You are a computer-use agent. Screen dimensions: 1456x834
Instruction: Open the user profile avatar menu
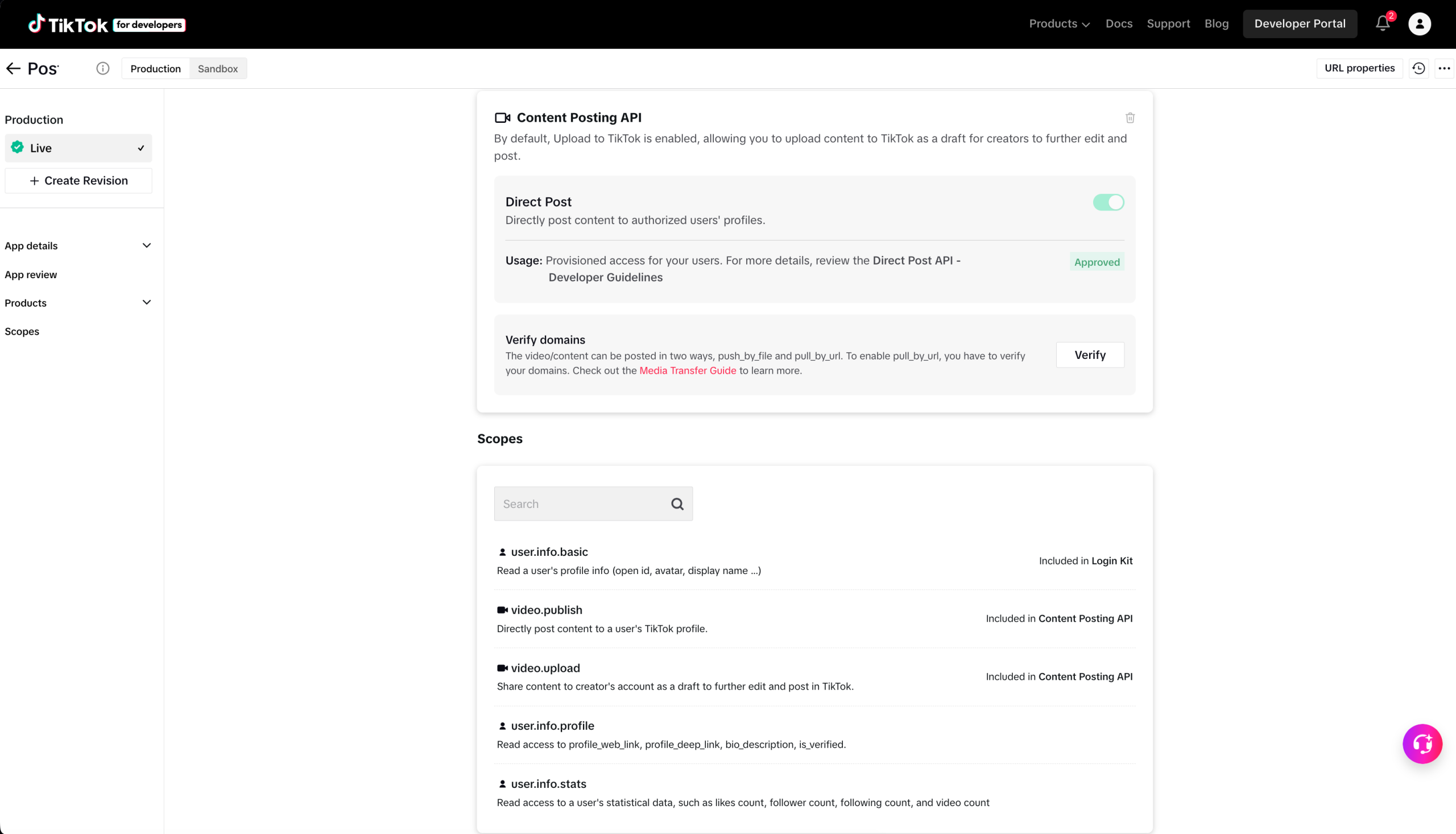coord(1420,24)
